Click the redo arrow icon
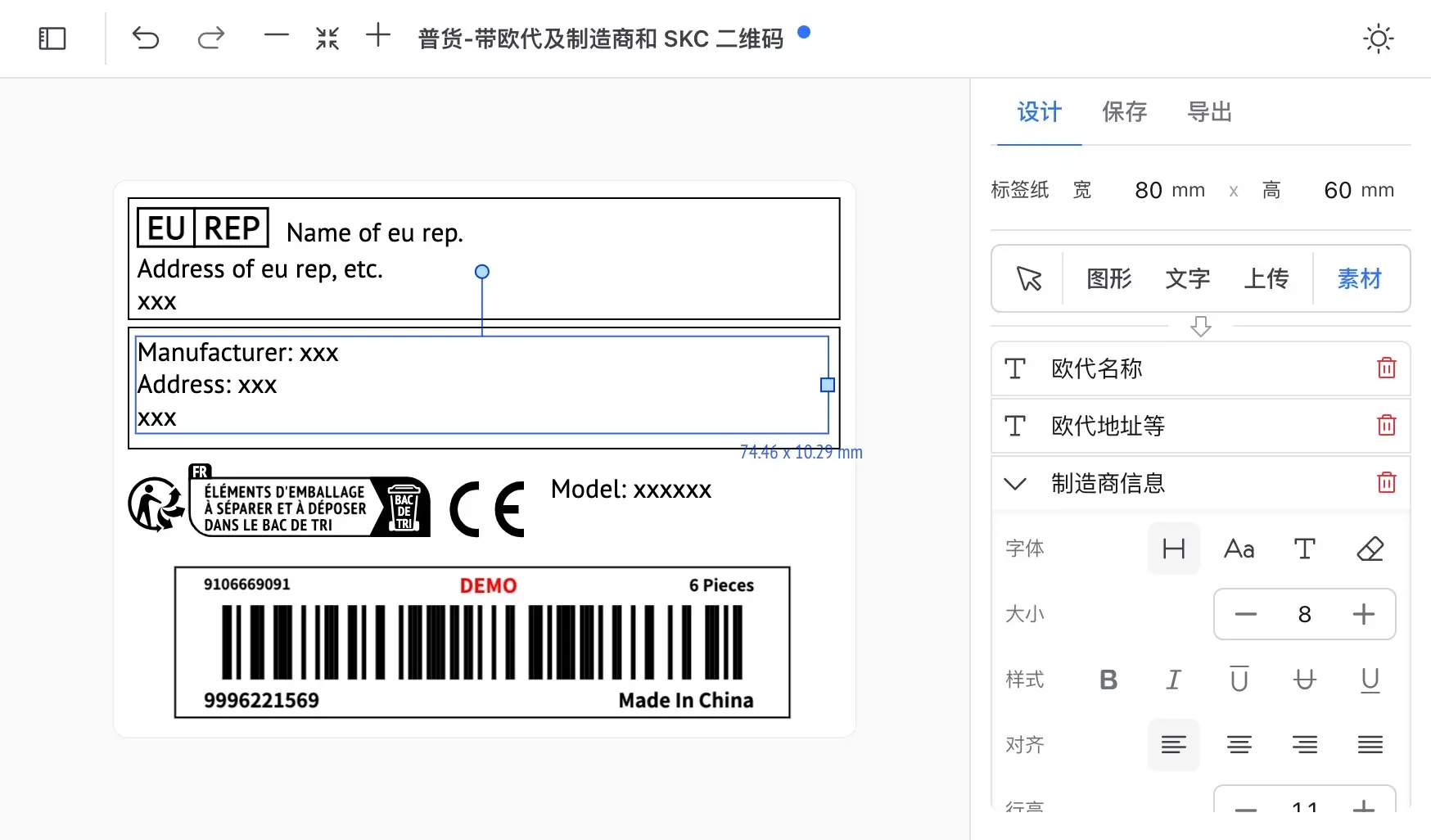The image size is (1431, 840). (211, 38)
